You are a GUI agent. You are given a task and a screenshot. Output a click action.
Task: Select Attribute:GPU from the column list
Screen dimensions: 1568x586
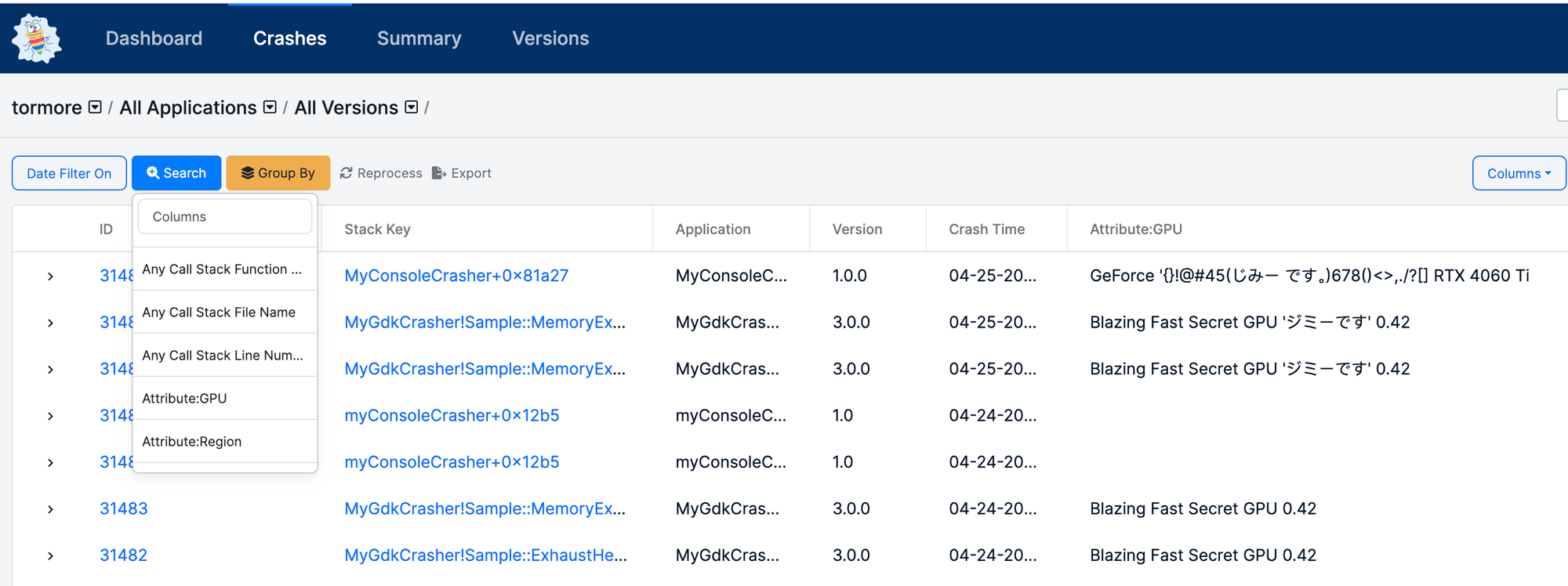[185, 399]
